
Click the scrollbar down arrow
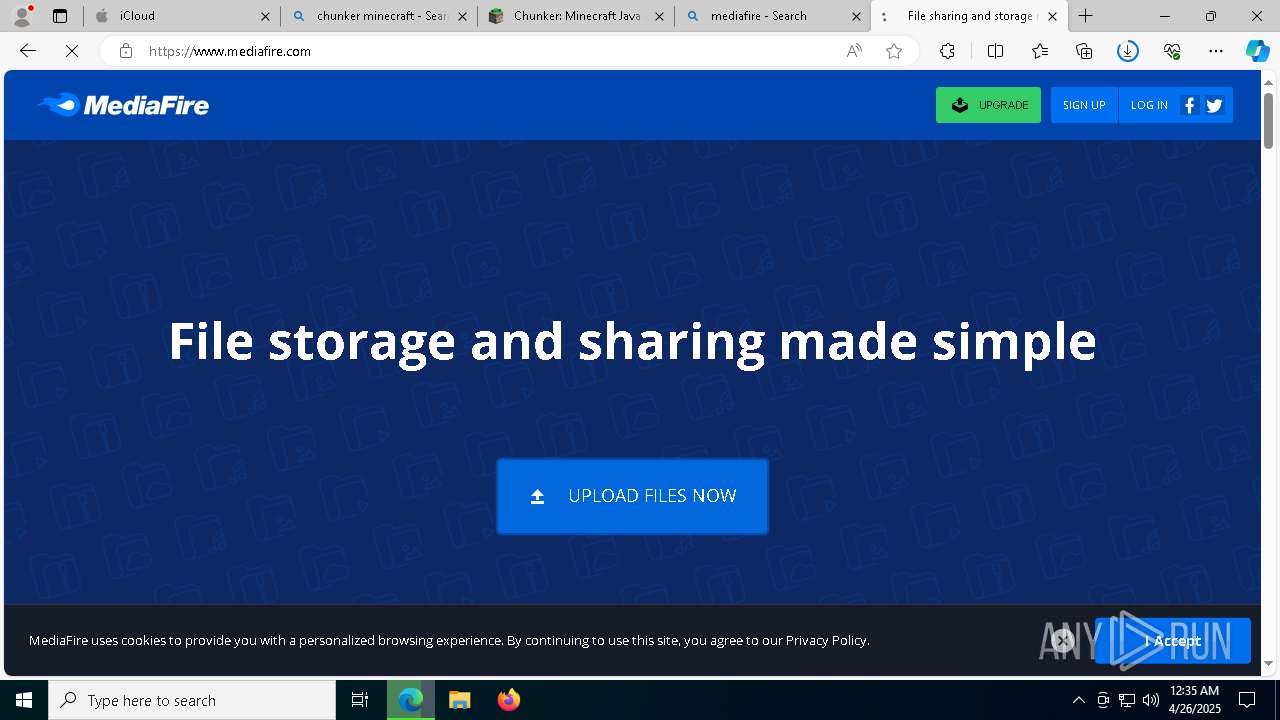(x=1269, y=663)
